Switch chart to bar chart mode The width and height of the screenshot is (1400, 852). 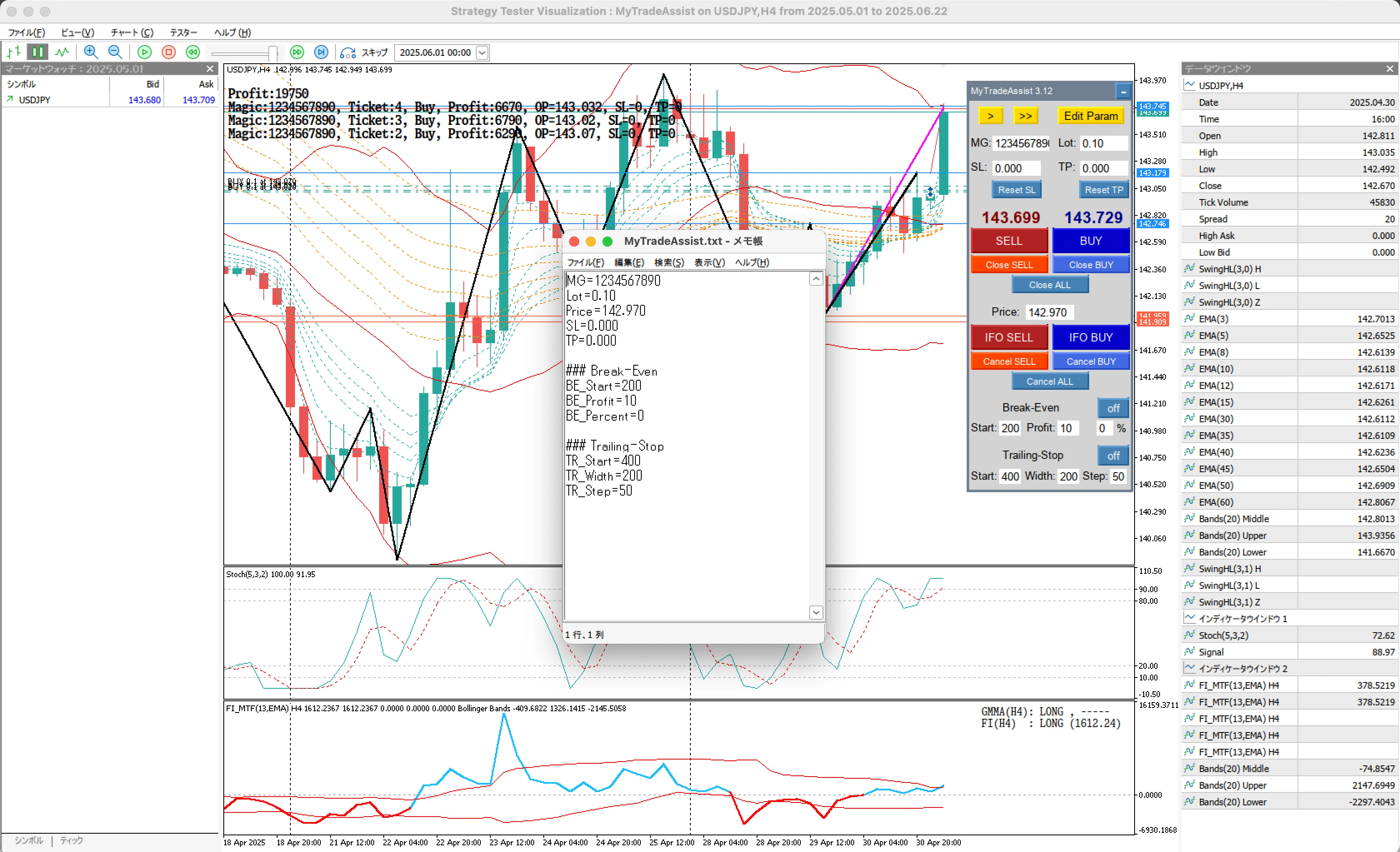(x=14, y=52)
